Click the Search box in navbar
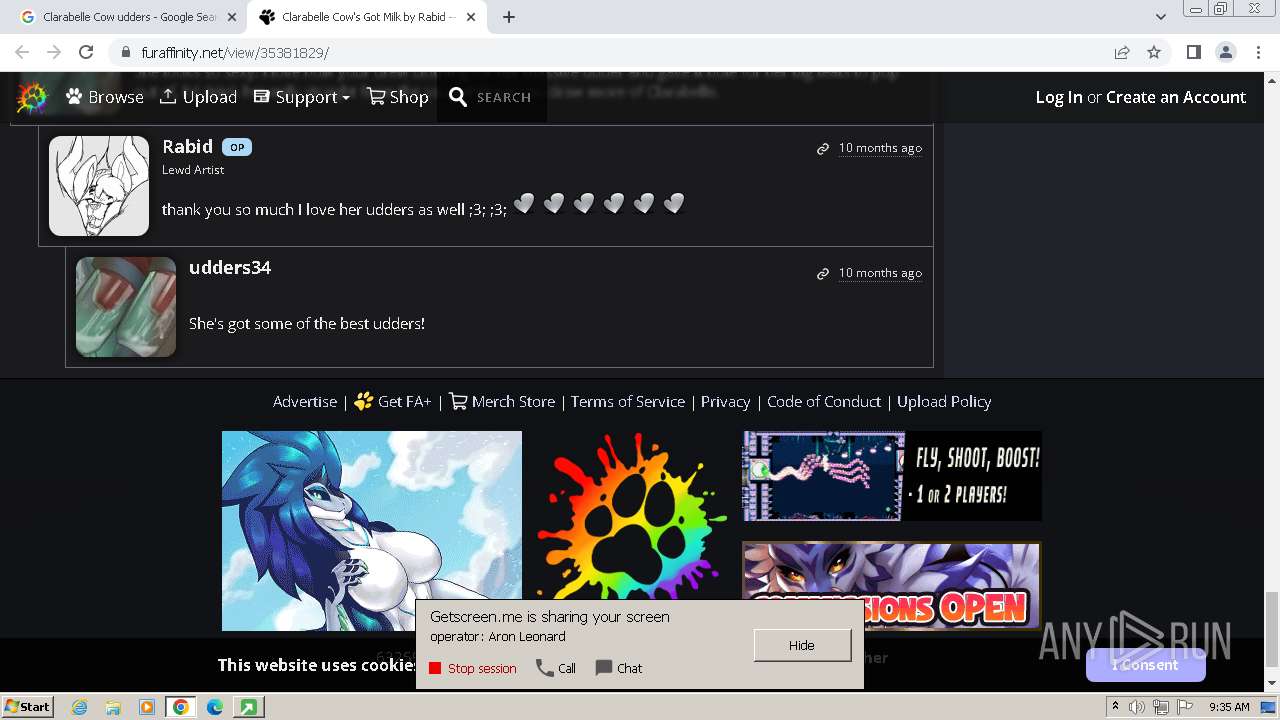This screenshot has width=1280, height=720. [491, 97]
